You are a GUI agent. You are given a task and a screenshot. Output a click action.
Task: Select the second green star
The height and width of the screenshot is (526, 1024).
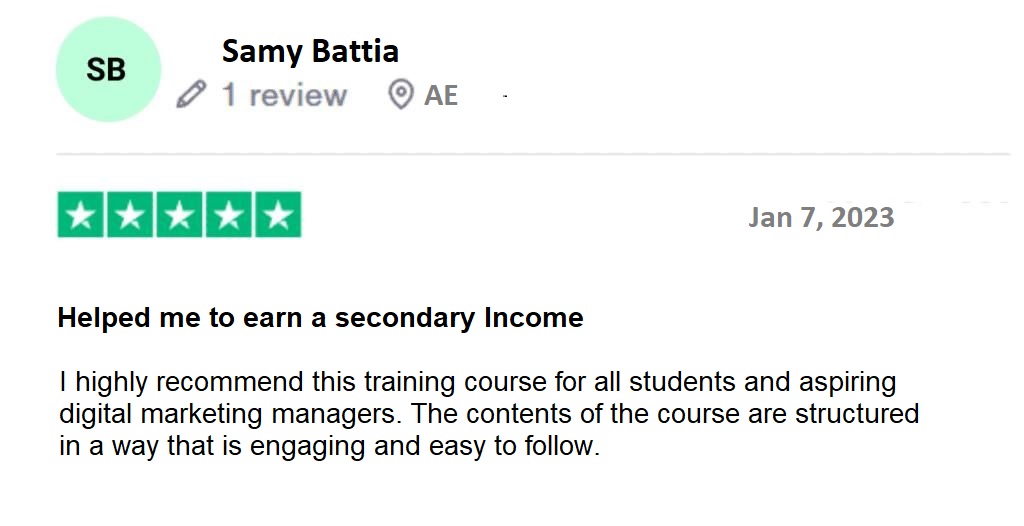click(130, 215)
